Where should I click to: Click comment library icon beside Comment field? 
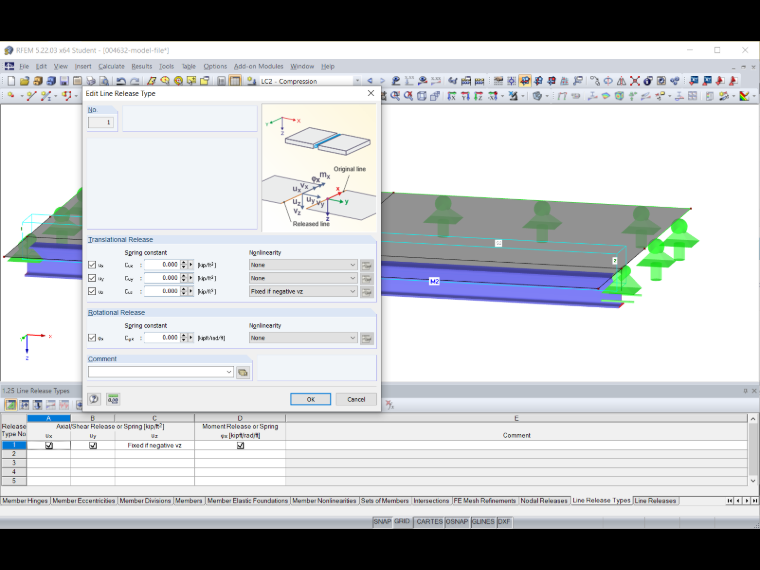[x=243, y=372]
